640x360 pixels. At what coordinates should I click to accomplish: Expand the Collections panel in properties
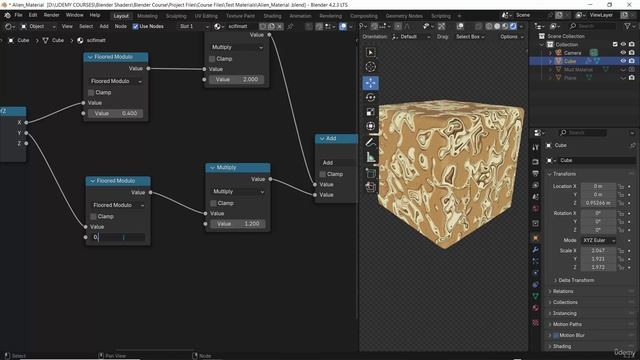point(565,302)
